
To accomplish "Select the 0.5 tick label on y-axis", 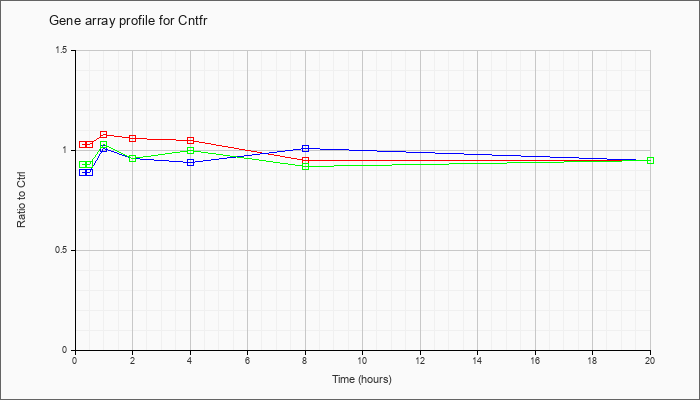I will click(x=62, y=250).
